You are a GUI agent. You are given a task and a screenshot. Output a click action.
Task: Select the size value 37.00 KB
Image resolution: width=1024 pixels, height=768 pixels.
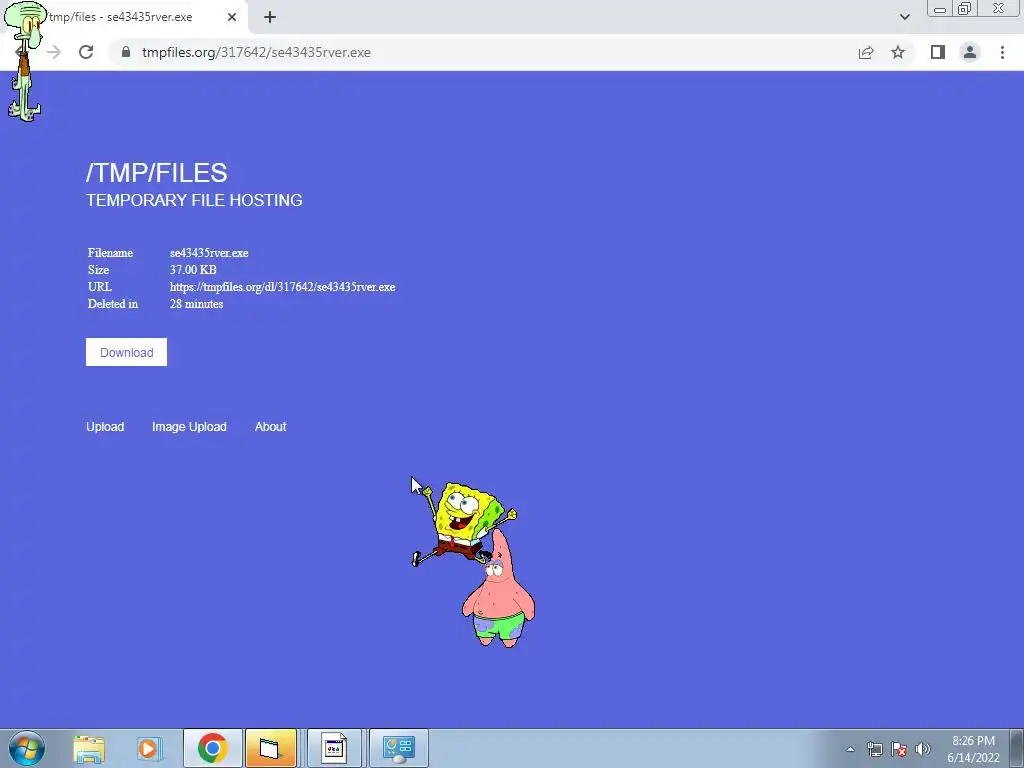193,270
